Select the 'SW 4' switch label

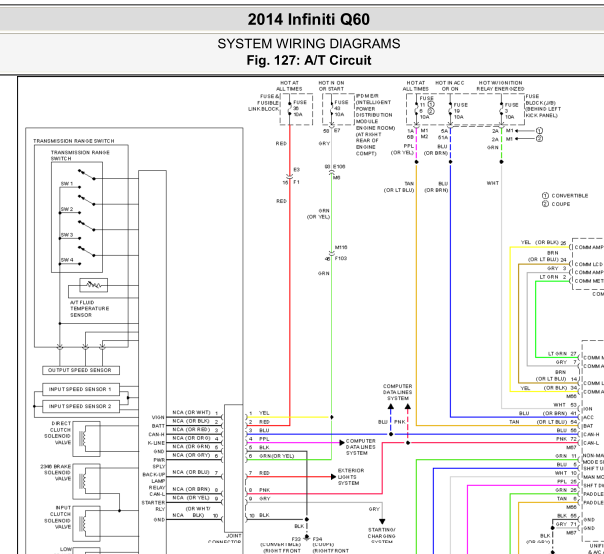click(67, 260)
